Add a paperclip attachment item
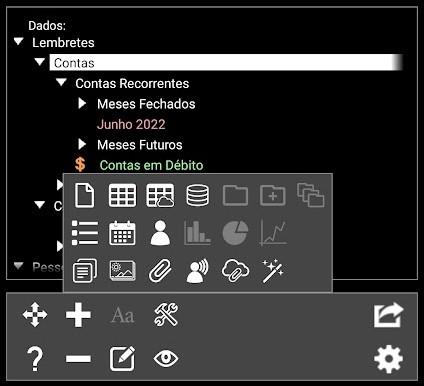 tap(160, 270)
